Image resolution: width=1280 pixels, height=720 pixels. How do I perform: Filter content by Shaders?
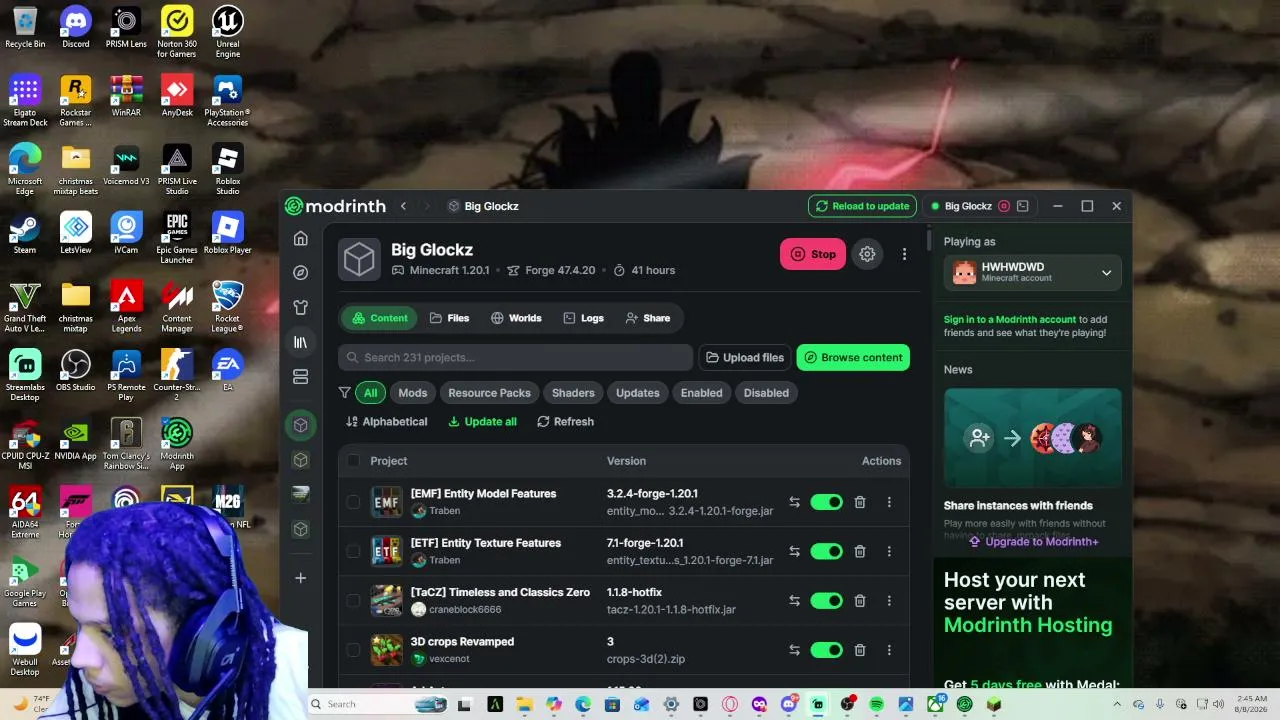(573, 393)
